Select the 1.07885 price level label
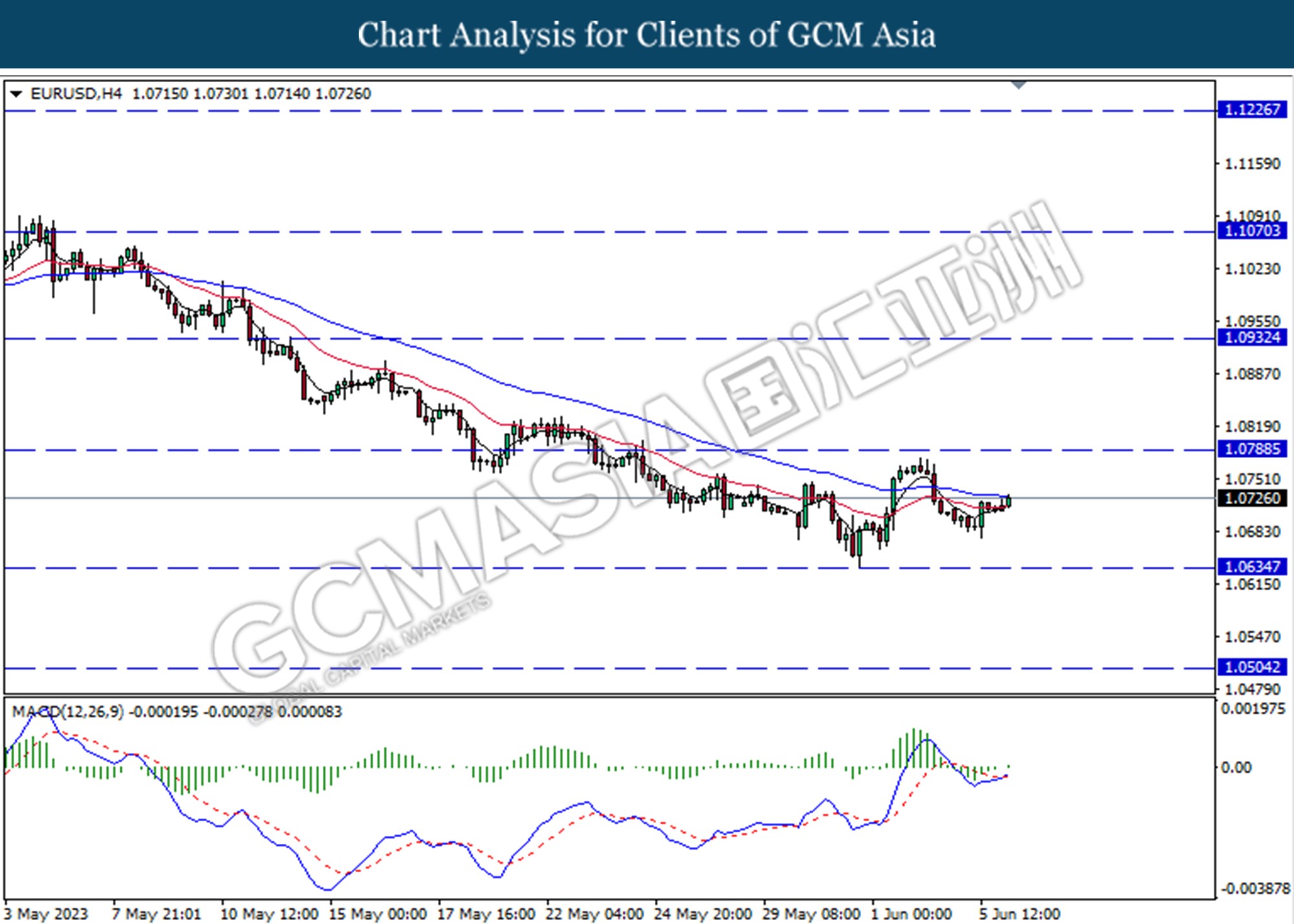 [1252, 449]
